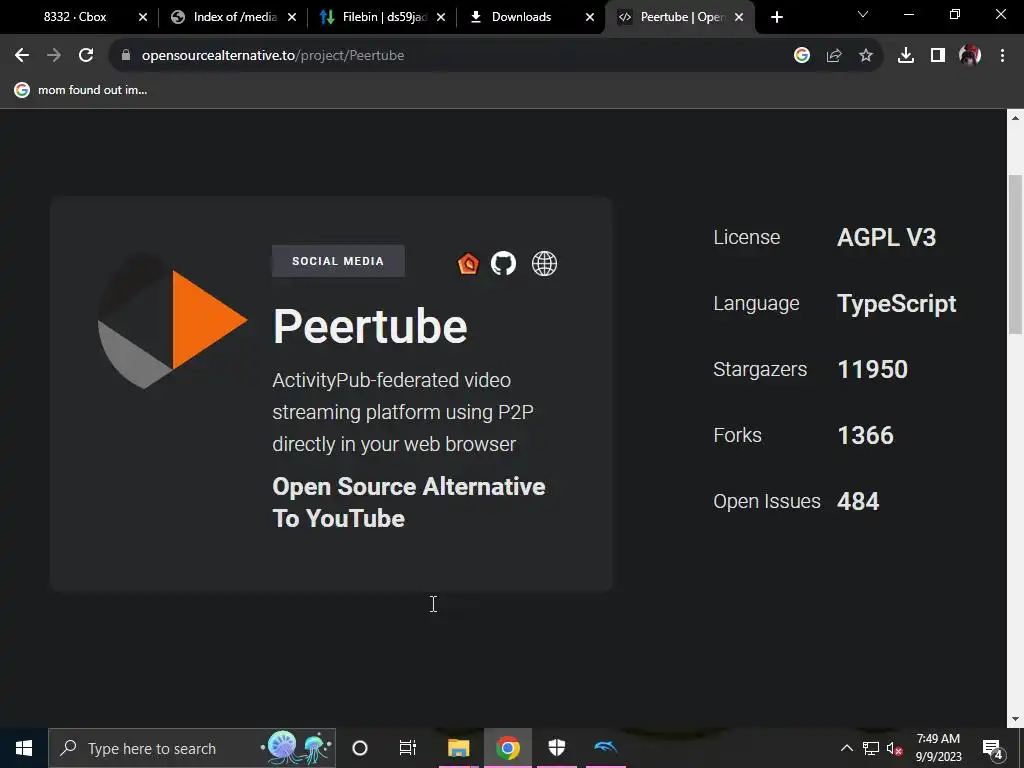
Task: Click the Peertube logo image
Action: click(x=172, y=321)
